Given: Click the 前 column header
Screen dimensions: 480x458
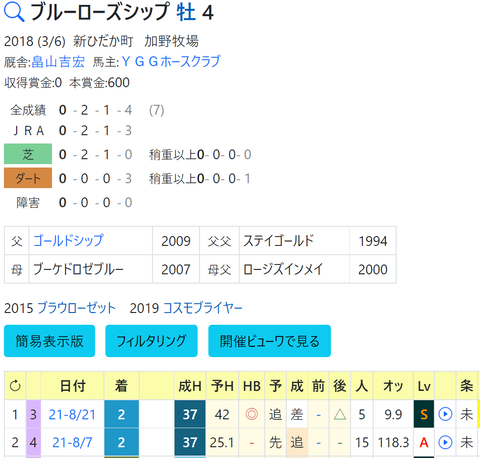Looking at the screenshot, I should tap(318, 386).
